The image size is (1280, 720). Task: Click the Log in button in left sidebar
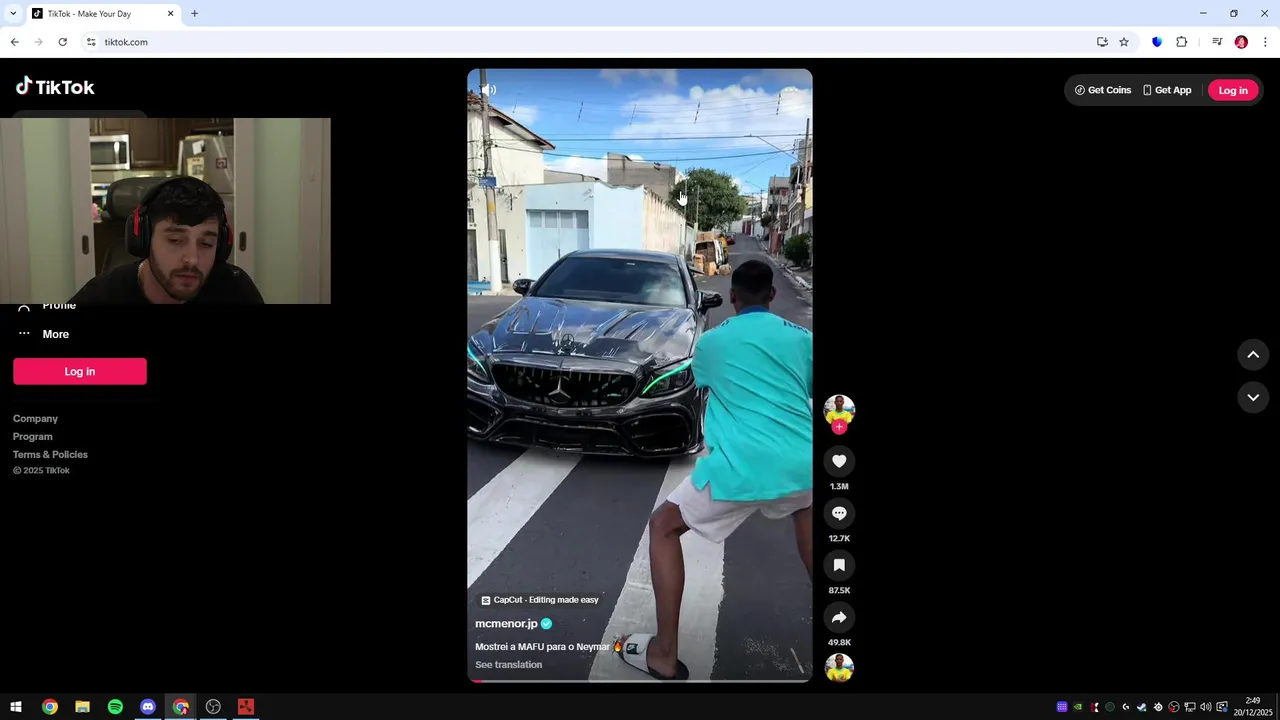80,371
